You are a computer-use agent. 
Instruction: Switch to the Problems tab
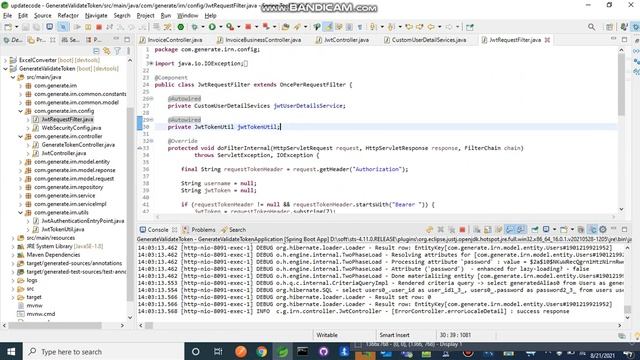tap(203, 230)
